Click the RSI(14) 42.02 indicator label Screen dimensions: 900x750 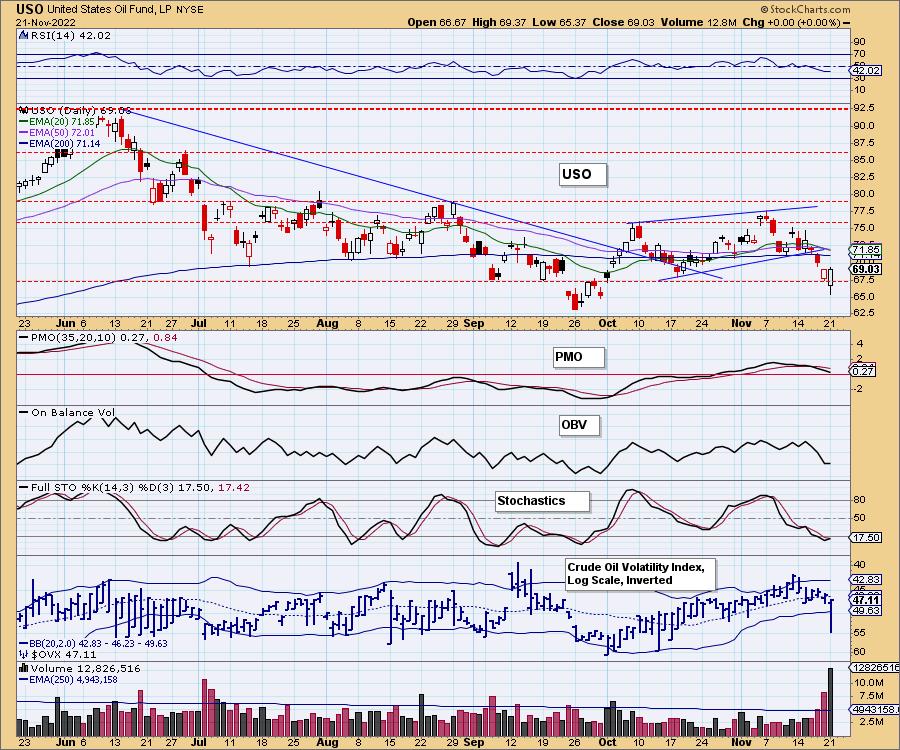click(70, 35)
